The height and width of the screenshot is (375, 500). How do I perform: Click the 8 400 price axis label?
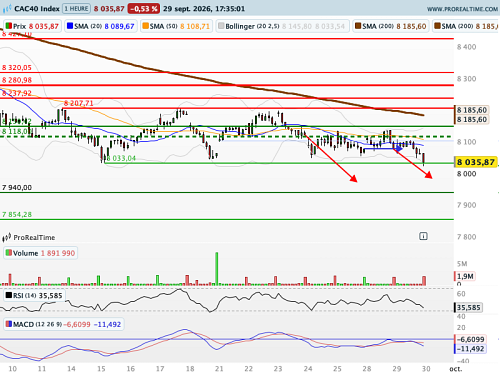click(466, 47)
